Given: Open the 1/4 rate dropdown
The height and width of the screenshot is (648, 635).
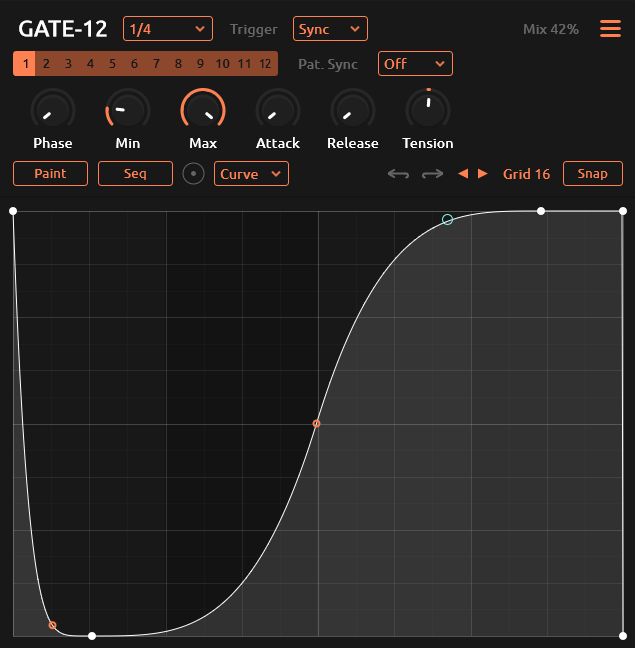Looking at the screenshot, I should pos(167,29).
